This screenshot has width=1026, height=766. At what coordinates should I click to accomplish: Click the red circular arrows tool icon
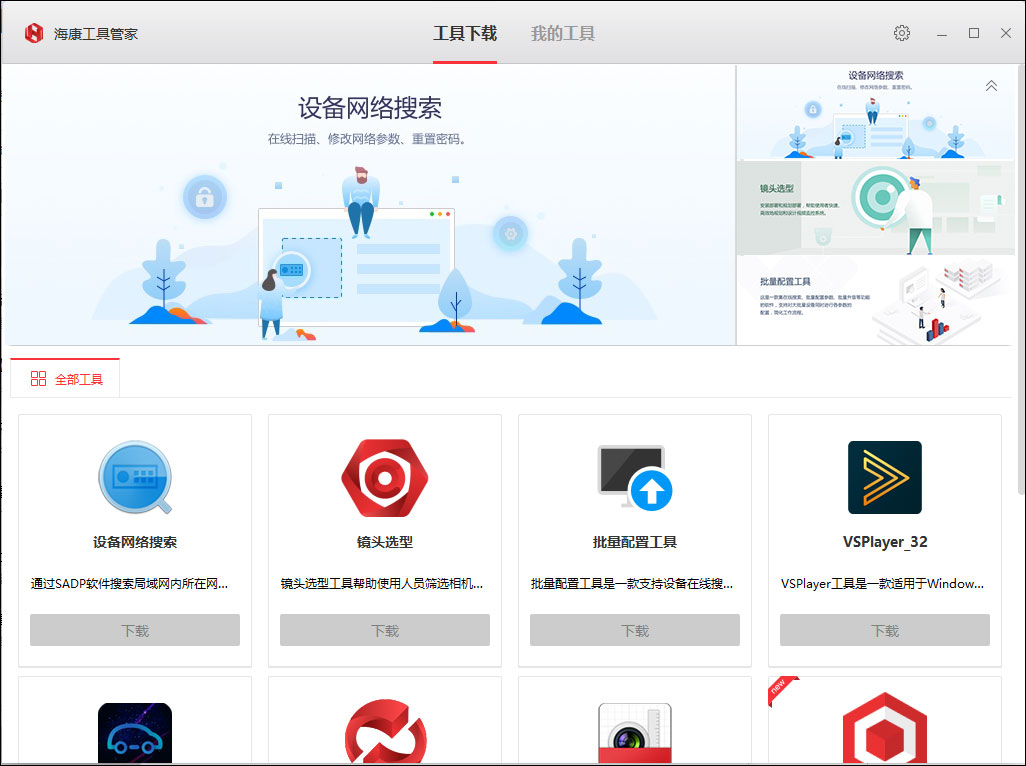(x=385, y=731)
